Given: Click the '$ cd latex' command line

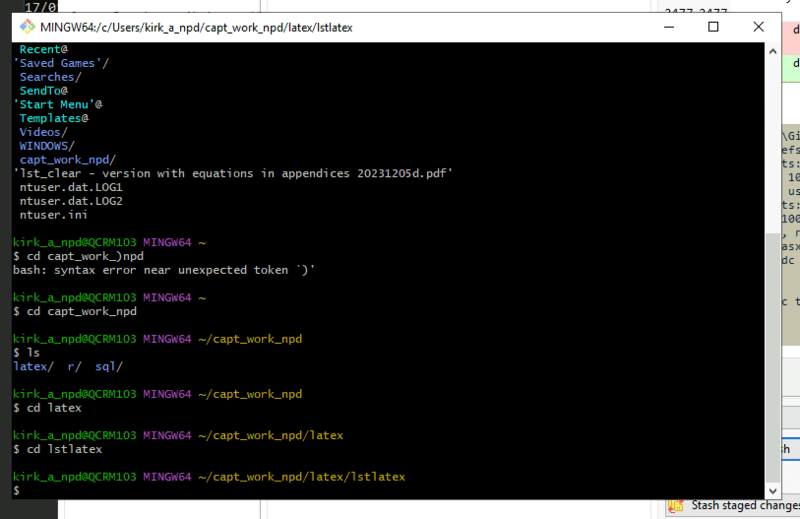Looking at the screenshot, I should pyautogui.click(x=47, y=408).
